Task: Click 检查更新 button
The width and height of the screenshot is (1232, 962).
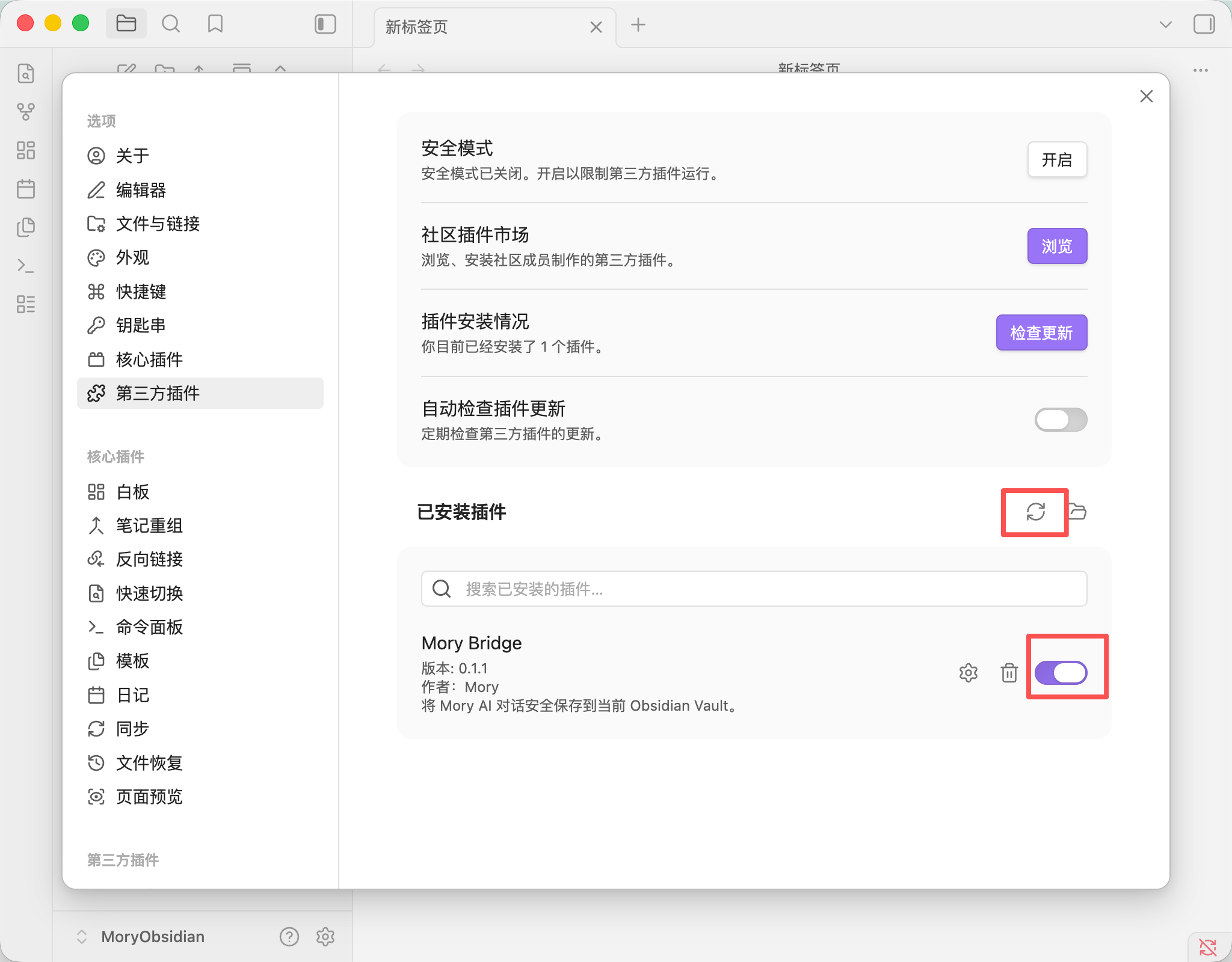Action: tap(1041, 332)
